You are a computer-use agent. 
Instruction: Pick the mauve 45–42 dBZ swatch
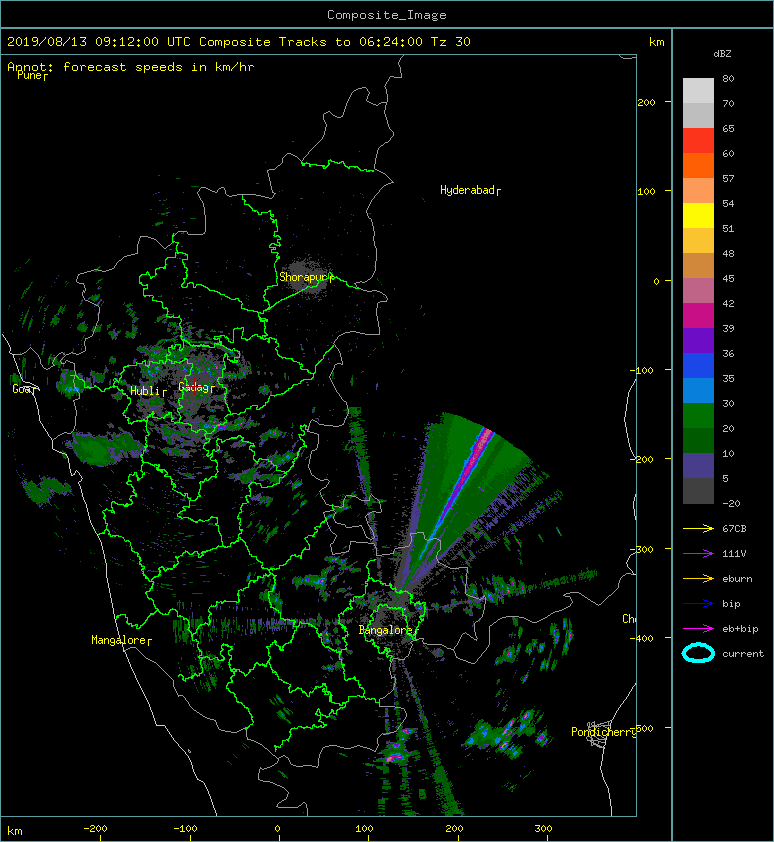698,291
